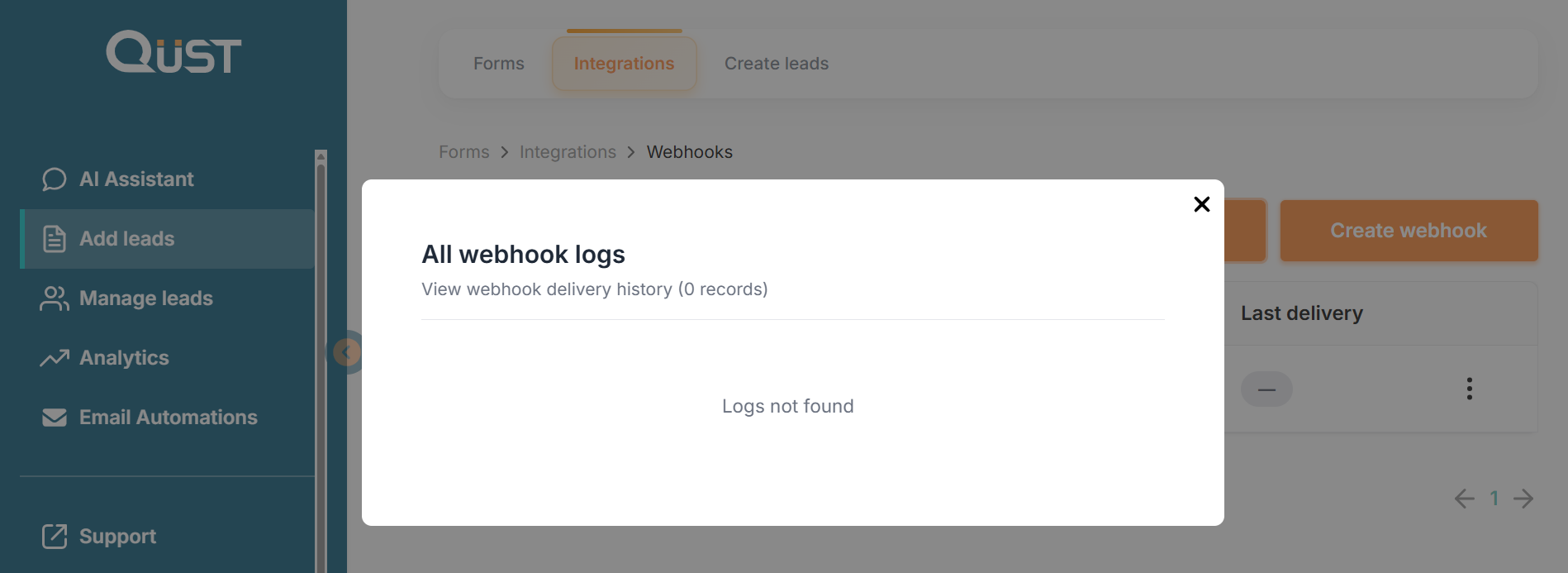Click the AI Assistant chat bubble icon
This screenshot has width=1568, height=573.
pyautogui.click(x=55, y=179)
